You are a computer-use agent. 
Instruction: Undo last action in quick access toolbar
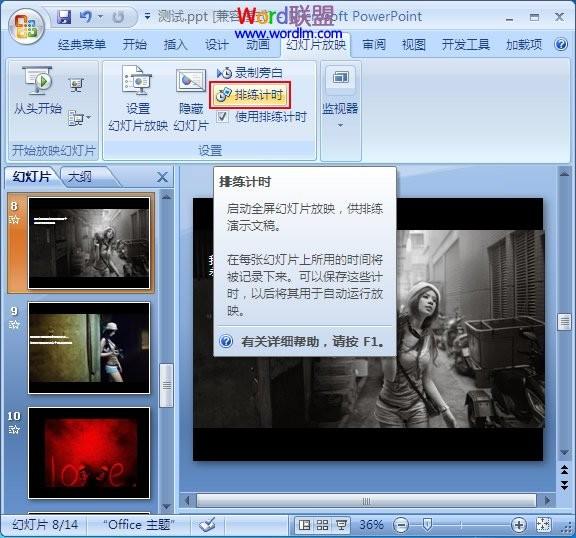pyautogui.click(x=86, y=17)
